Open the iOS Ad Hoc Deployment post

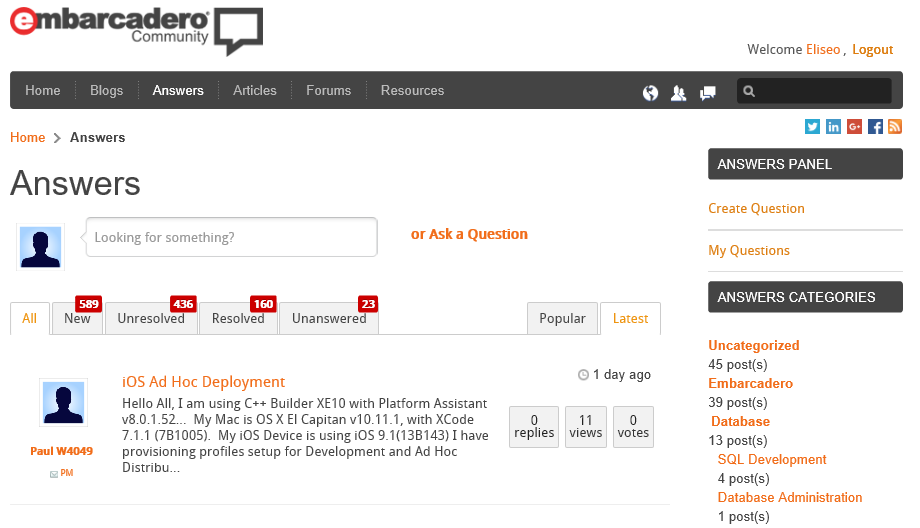[203, 382]
